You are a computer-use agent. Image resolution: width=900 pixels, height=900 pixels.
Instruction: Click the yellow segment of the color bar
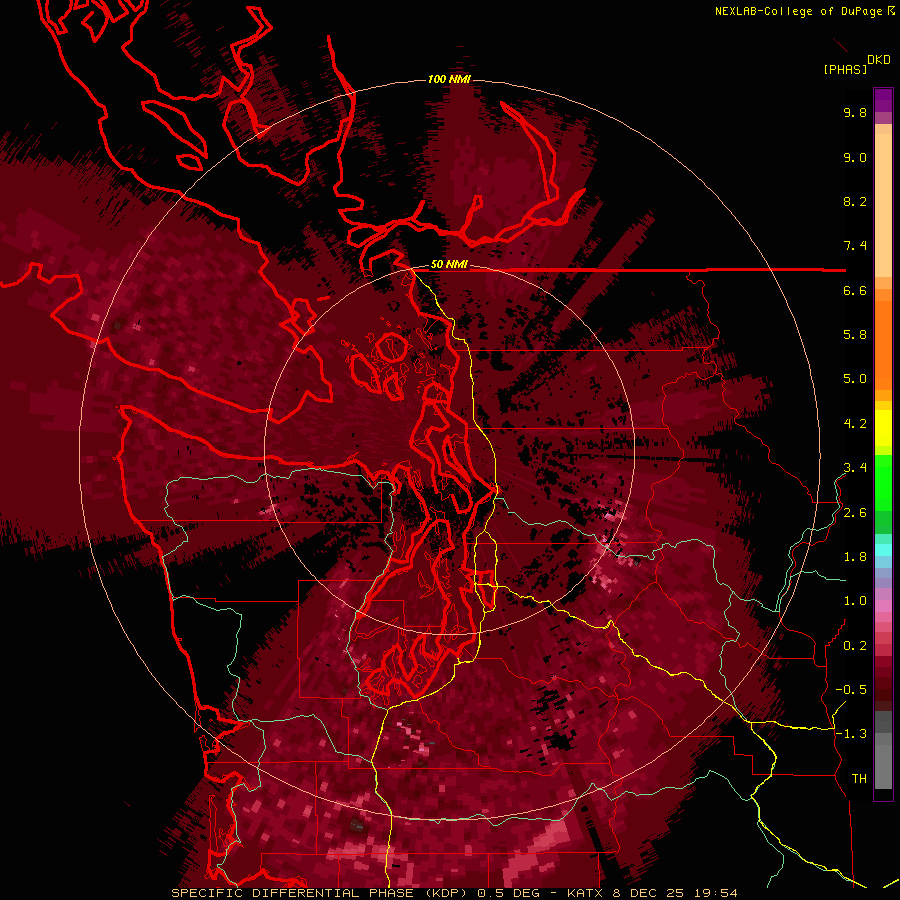pyautogui.click(x=883, y=428)
